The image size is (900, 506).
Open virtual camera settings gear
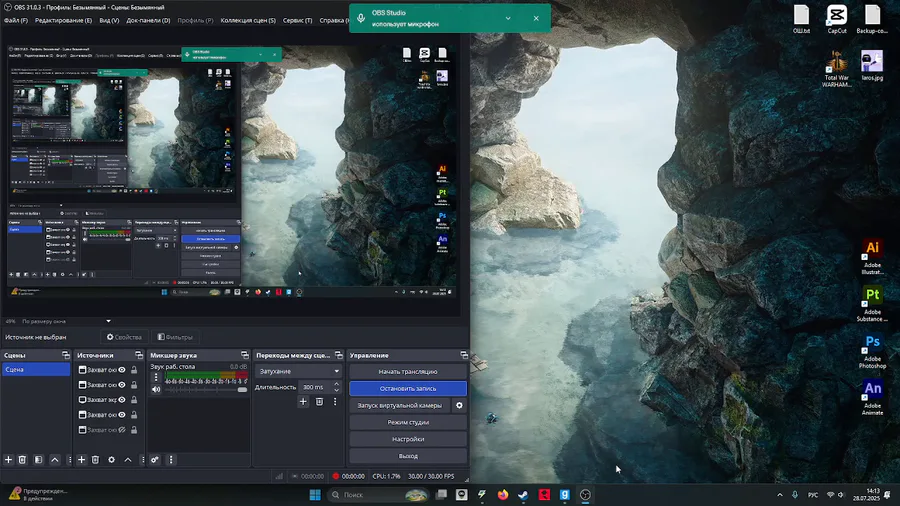459,405
